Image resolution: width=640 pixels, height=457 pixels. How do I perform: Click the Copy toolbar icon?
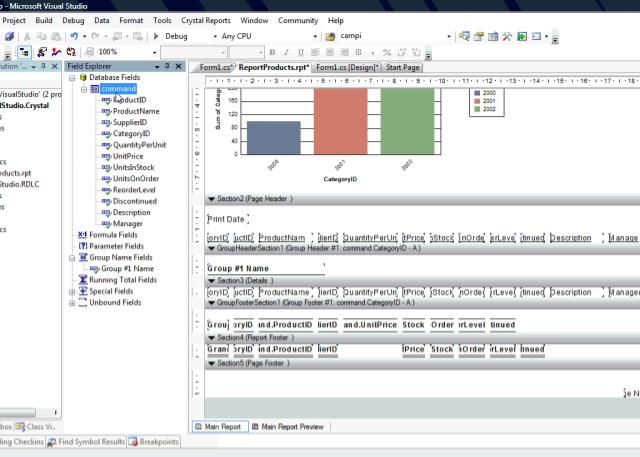coord(41,36)
